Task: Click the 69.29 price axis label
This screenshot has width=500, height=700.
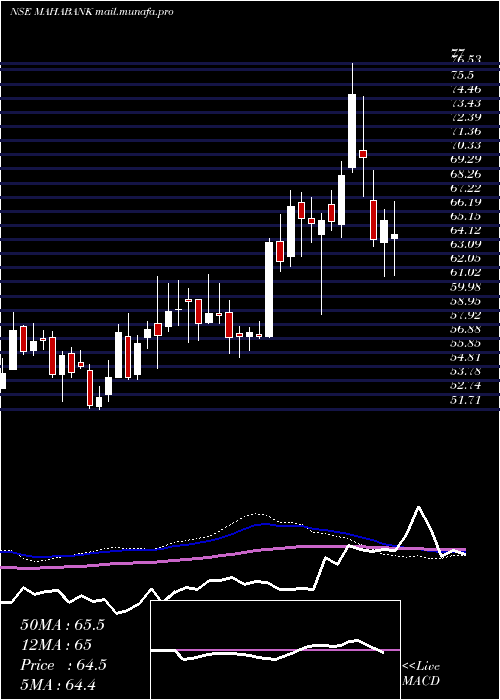Action: pos(467,159)
